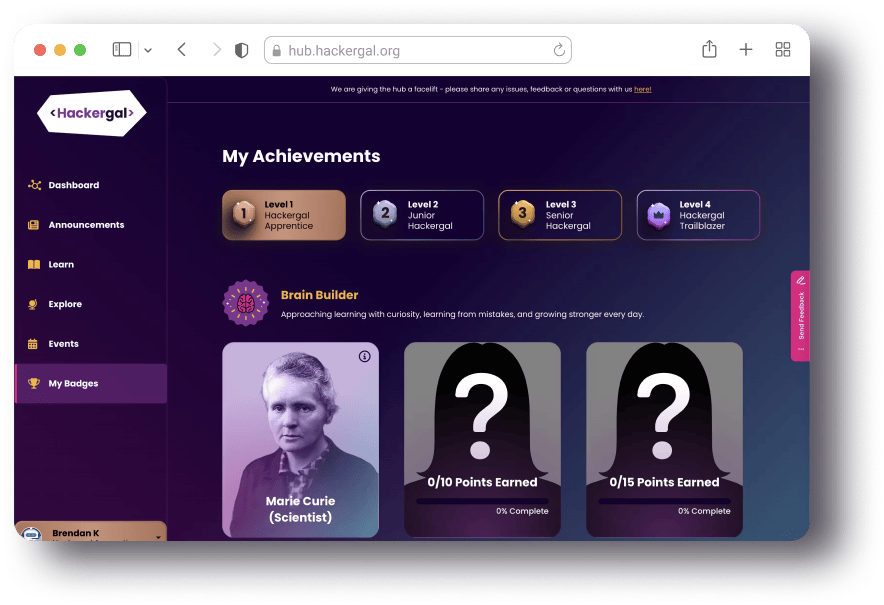
Task: Select the Announcements newspaper icon
Action: (x=34, y=225)
